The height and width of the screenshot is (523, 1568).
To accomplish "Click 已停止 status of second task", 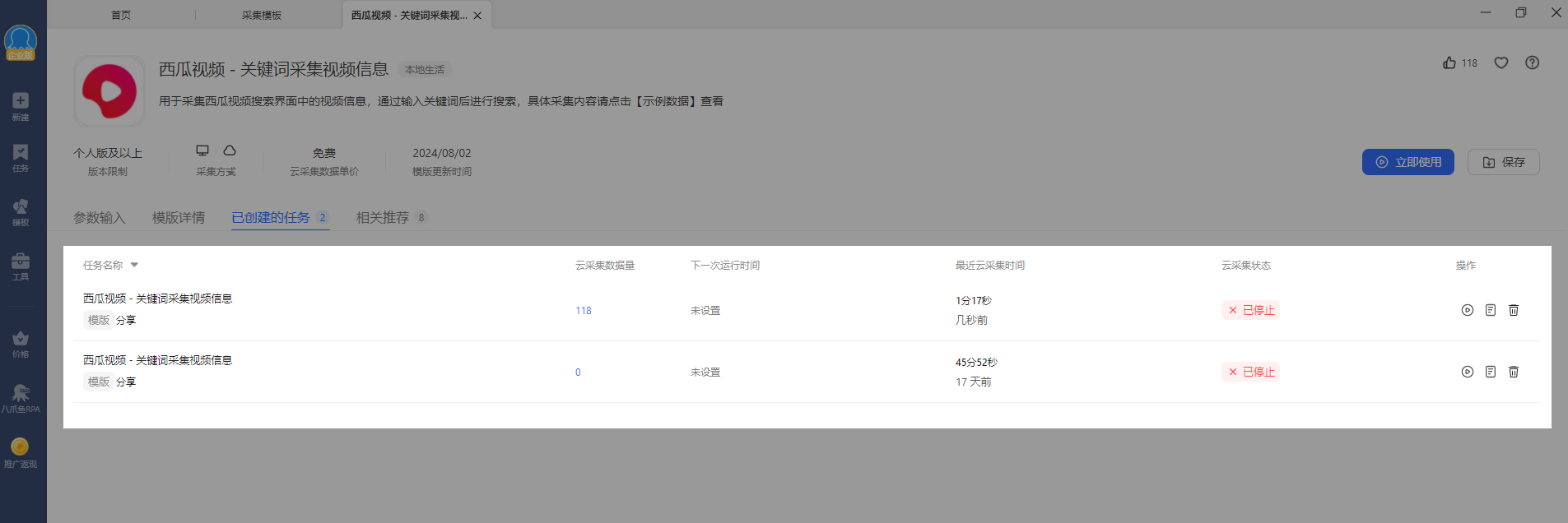I will (1251, 372).
